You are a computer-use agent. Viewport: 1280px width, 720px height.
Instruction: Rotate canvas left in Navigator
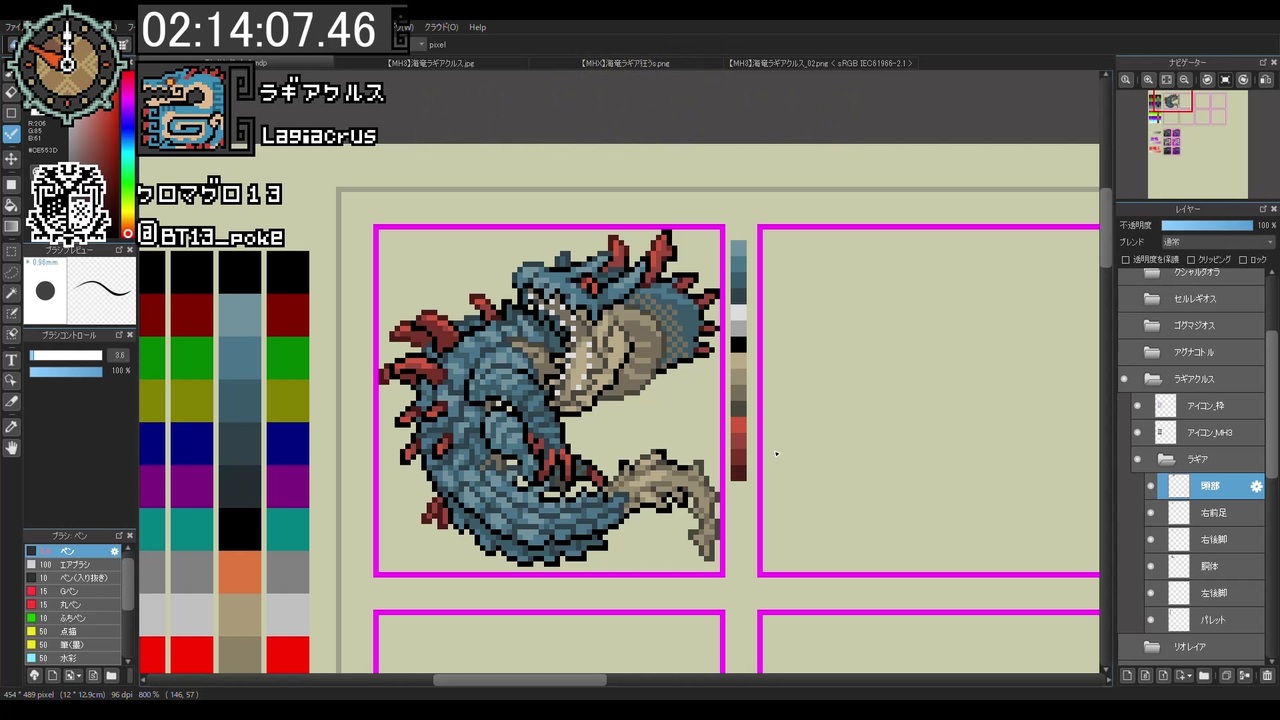tap(1207, 80)
